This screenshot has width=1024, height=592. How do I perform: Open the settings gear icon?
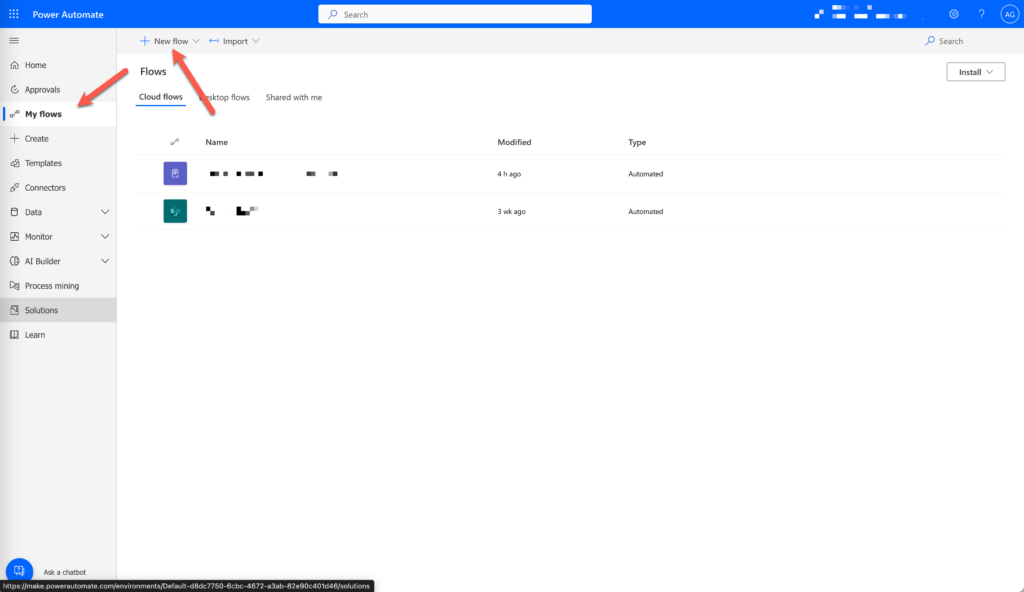pyautogui.click(x=953, y=14)
